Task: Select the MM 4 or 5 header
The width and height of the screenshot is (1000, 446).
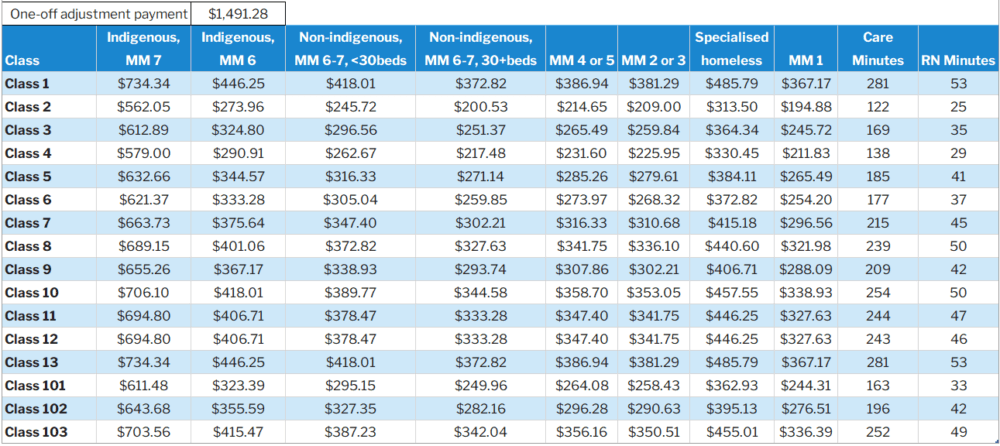Action: [x=582, y=60]
